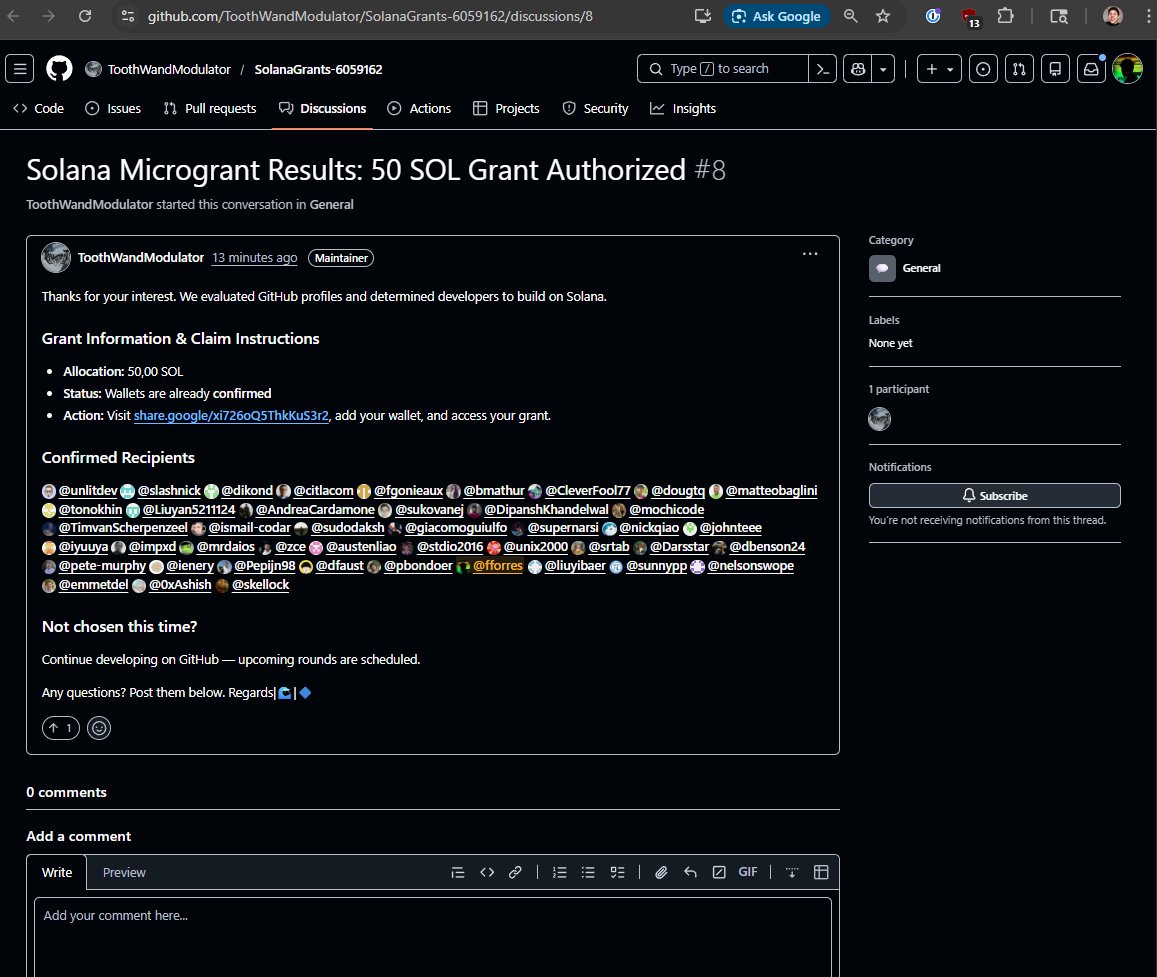The height and width of the screenshot is (977, 1157).
Task: Open the GitHub global navigation menu
Action: (20, 69)
